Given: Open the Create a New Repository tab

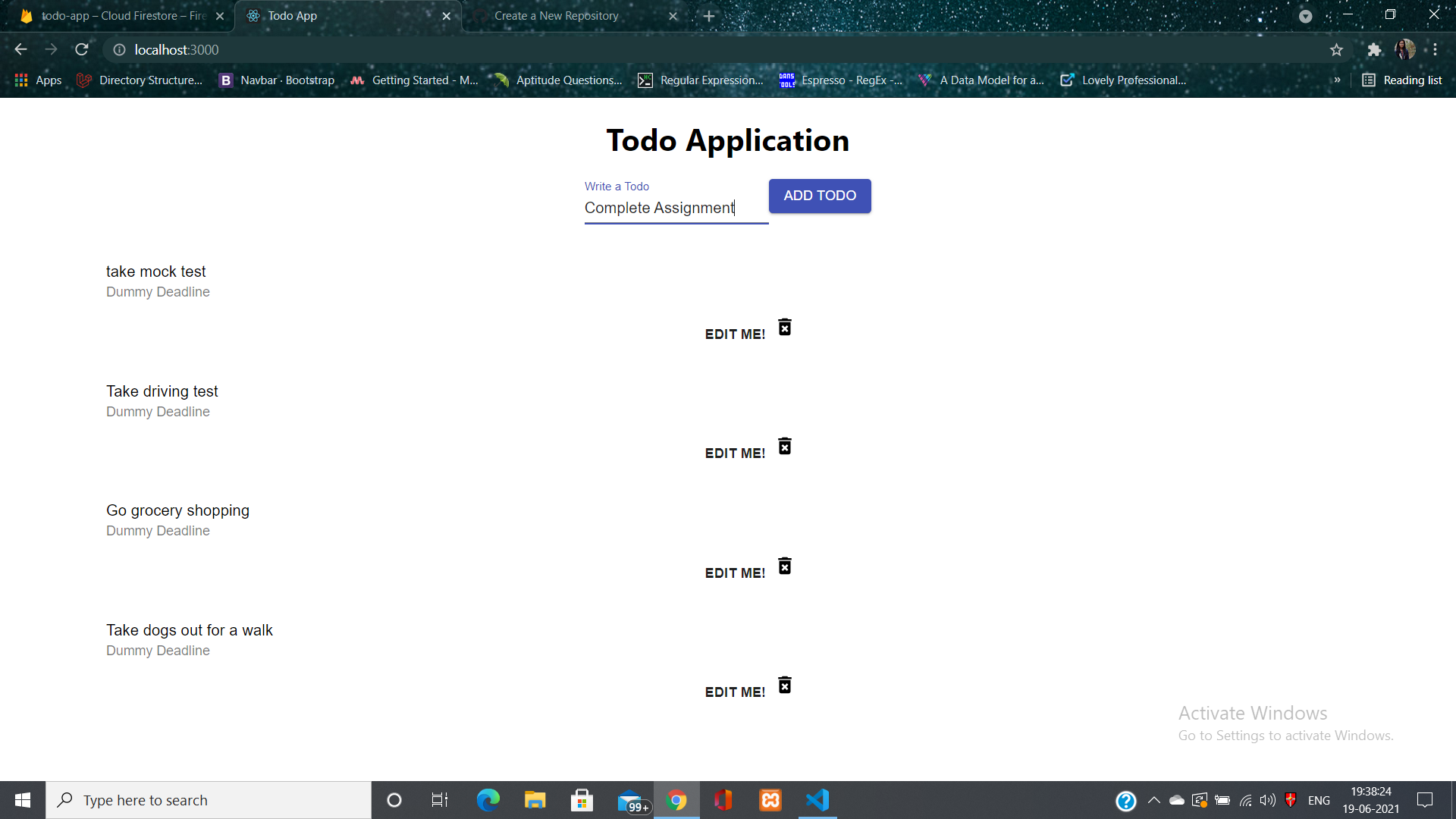Looking at the screenshot, I should tap(557, 16).
